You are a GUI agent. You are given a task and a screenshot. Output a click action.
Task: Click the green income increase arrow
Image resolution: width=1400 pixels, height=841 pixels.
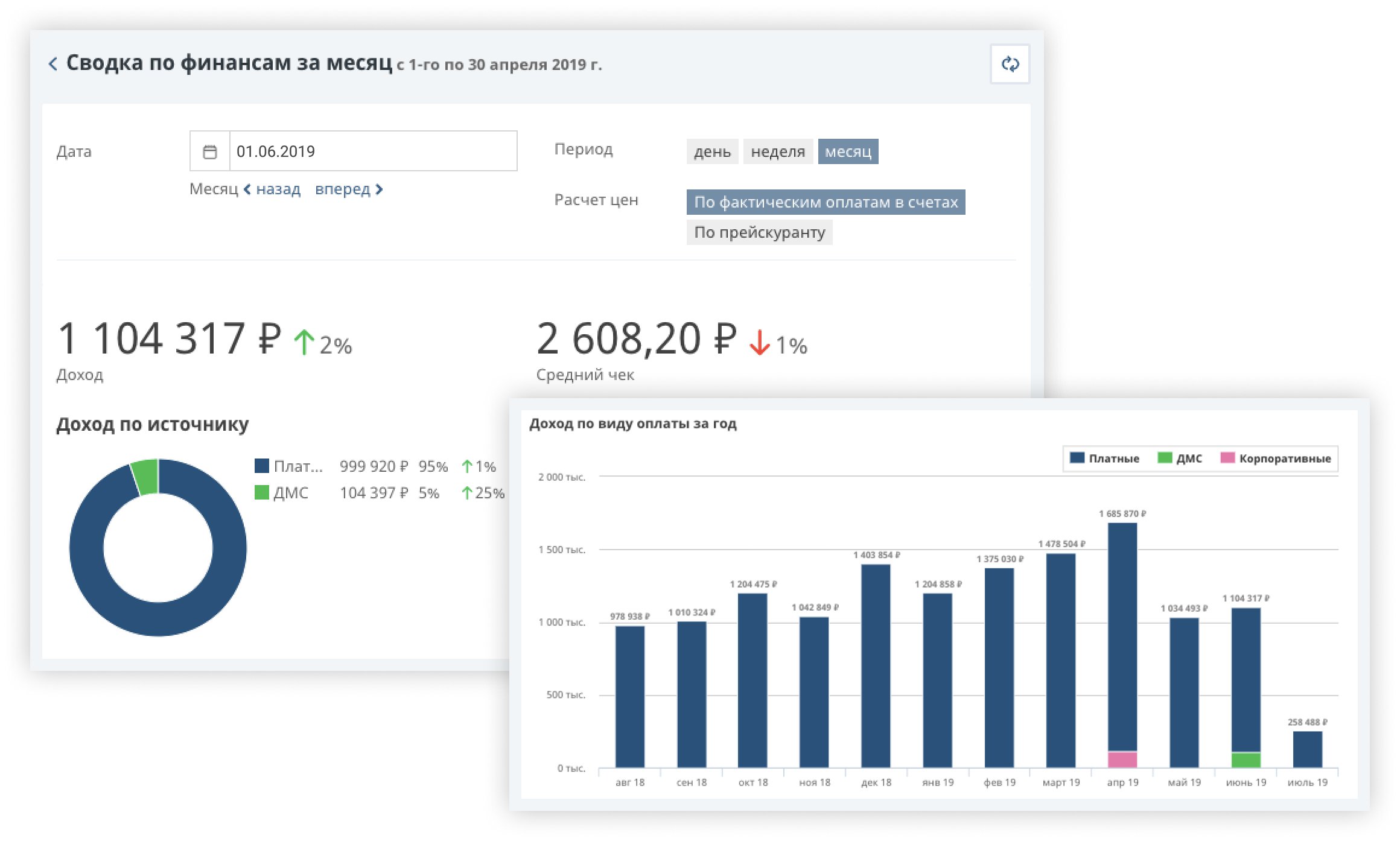pyautogui.click(x=304, y=343)
